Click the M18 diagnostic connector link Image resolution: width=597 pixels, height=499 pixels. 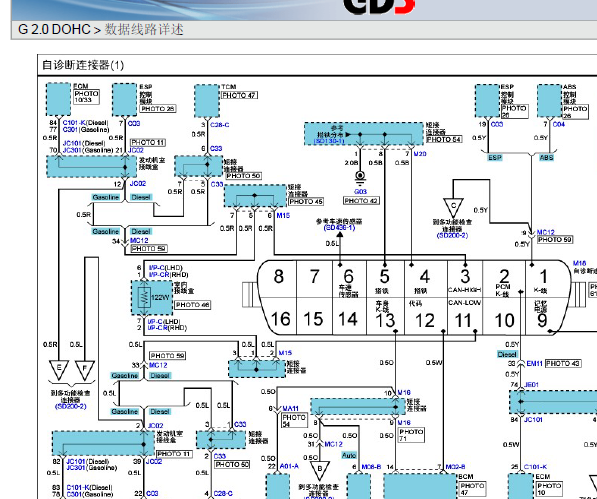click(579, 263)
